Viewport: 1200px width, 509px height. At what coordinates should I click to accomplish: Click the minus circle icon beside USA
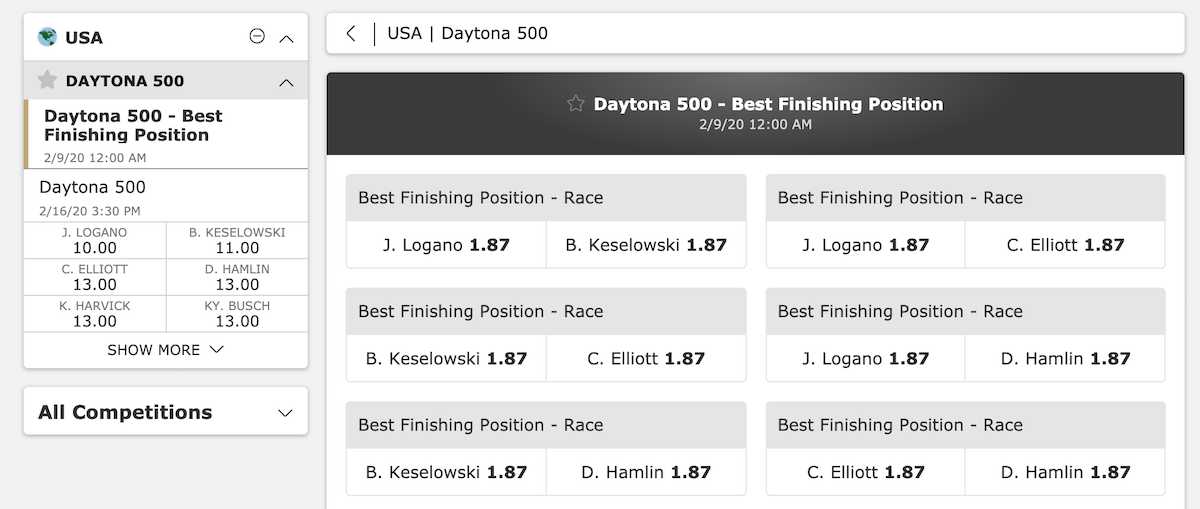(257, 37)
